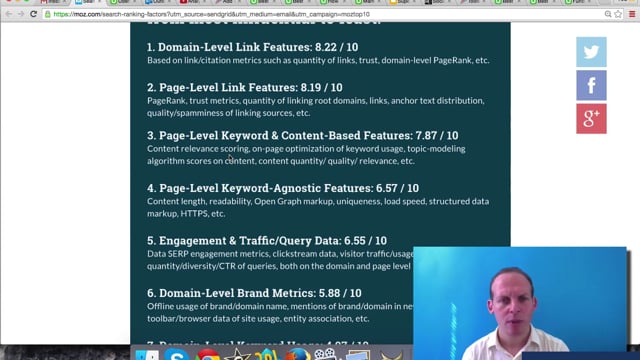Click text "quality/spamminess of linking sources, etc."
The width and height of the screenshot is (640, 360).
coord(229,113)
